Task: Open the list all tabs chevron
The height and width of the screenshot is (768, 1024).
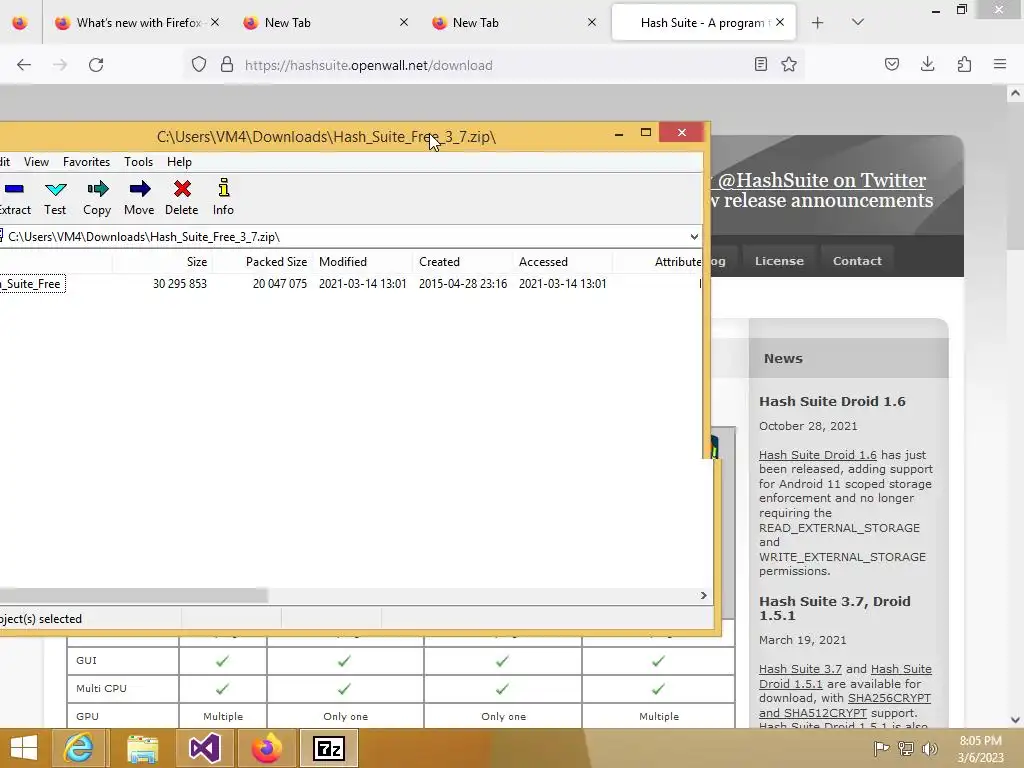Action: point(858,23)
